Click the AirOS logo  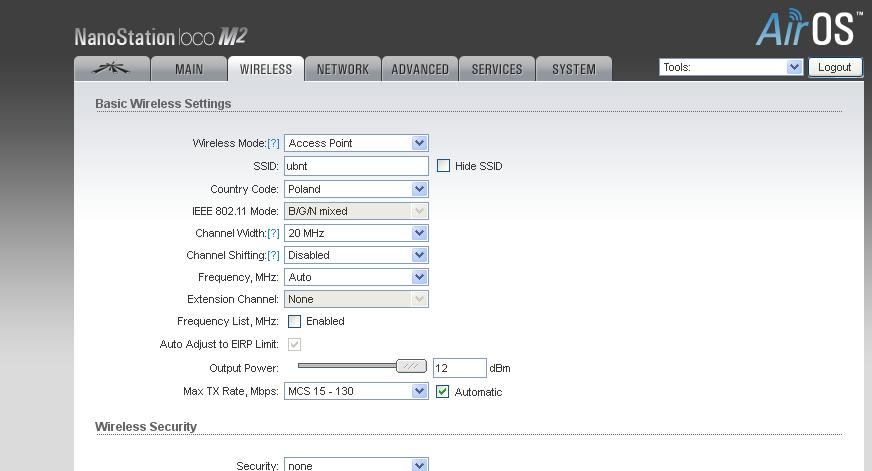pos(809,27)
